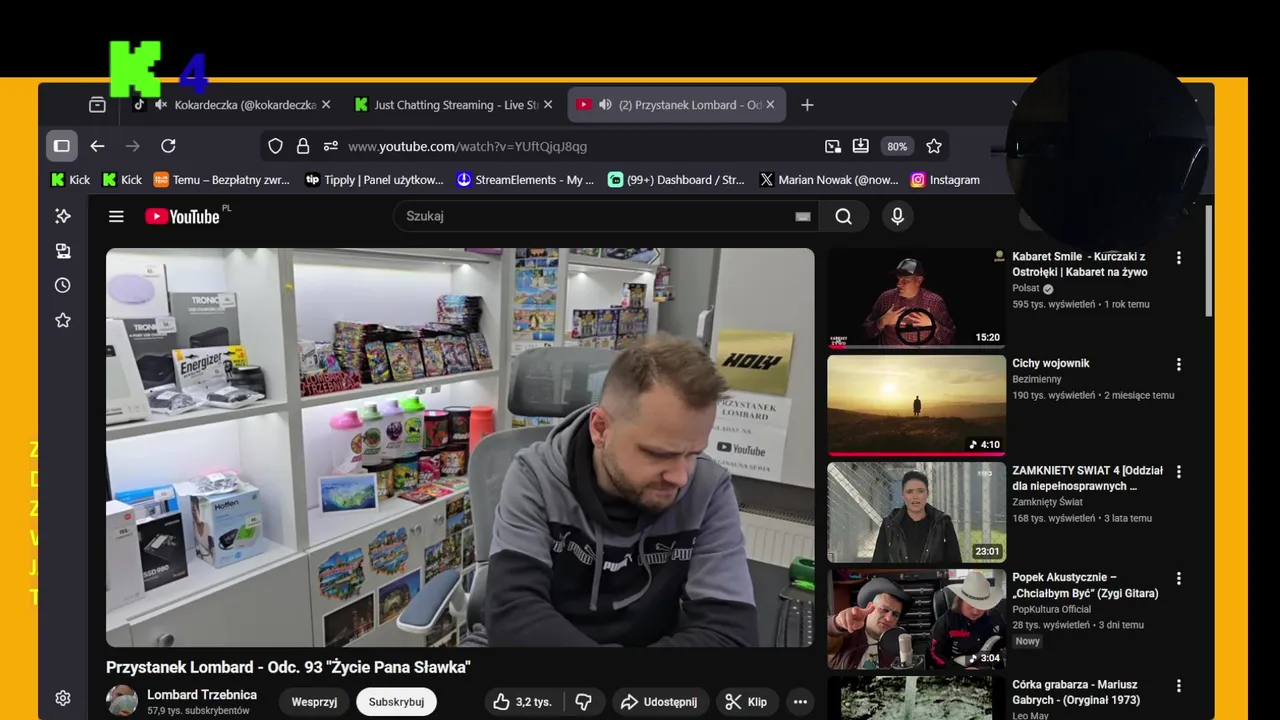
Task: Reload the YouTube page
Action: (x=168, y=146)
